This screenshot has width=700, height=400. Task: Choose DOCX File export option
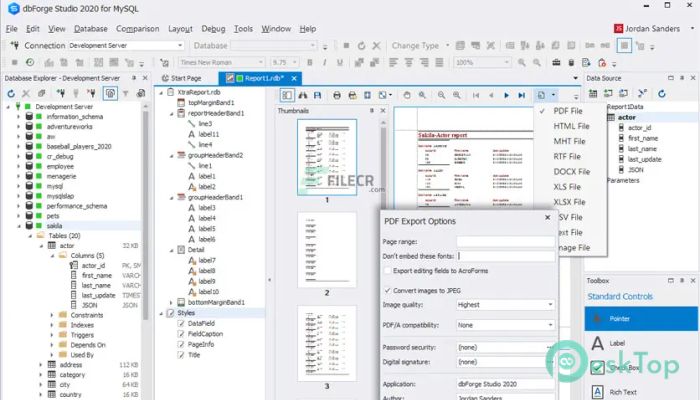click(x=571, y=172)
